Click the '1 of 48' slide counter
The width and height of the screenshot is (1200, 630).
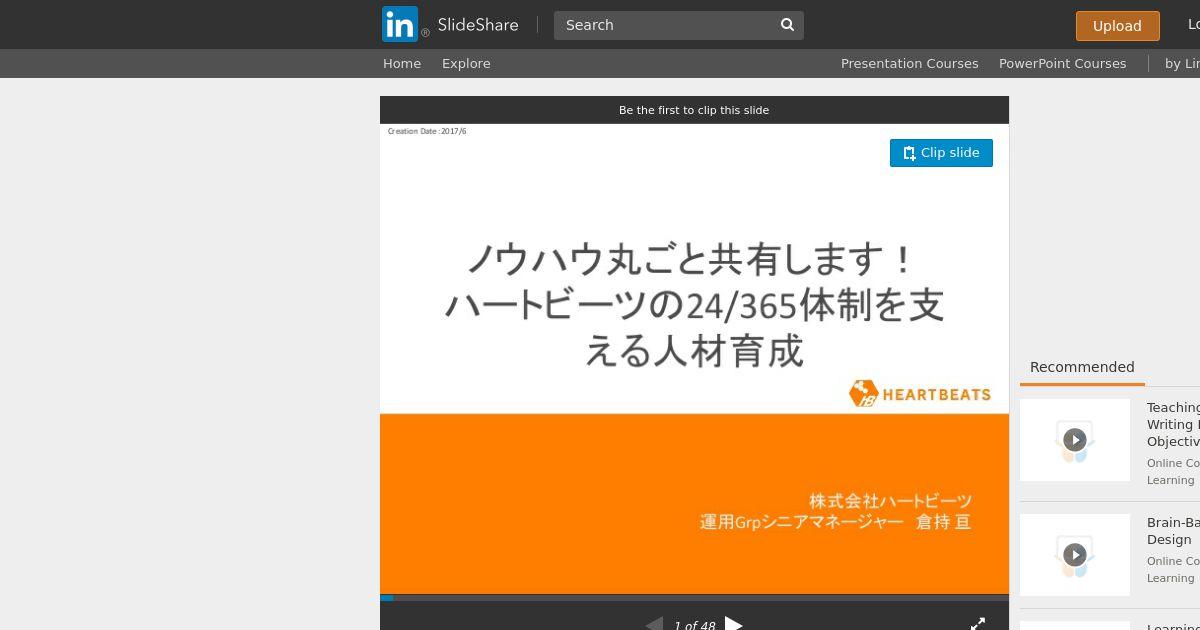point(694,626)
